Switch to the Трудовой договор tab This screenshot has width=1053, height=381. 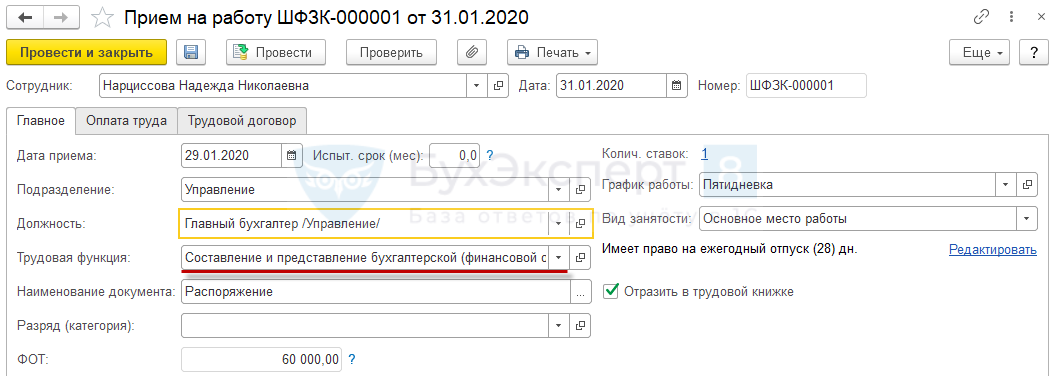tap(242, 121)
